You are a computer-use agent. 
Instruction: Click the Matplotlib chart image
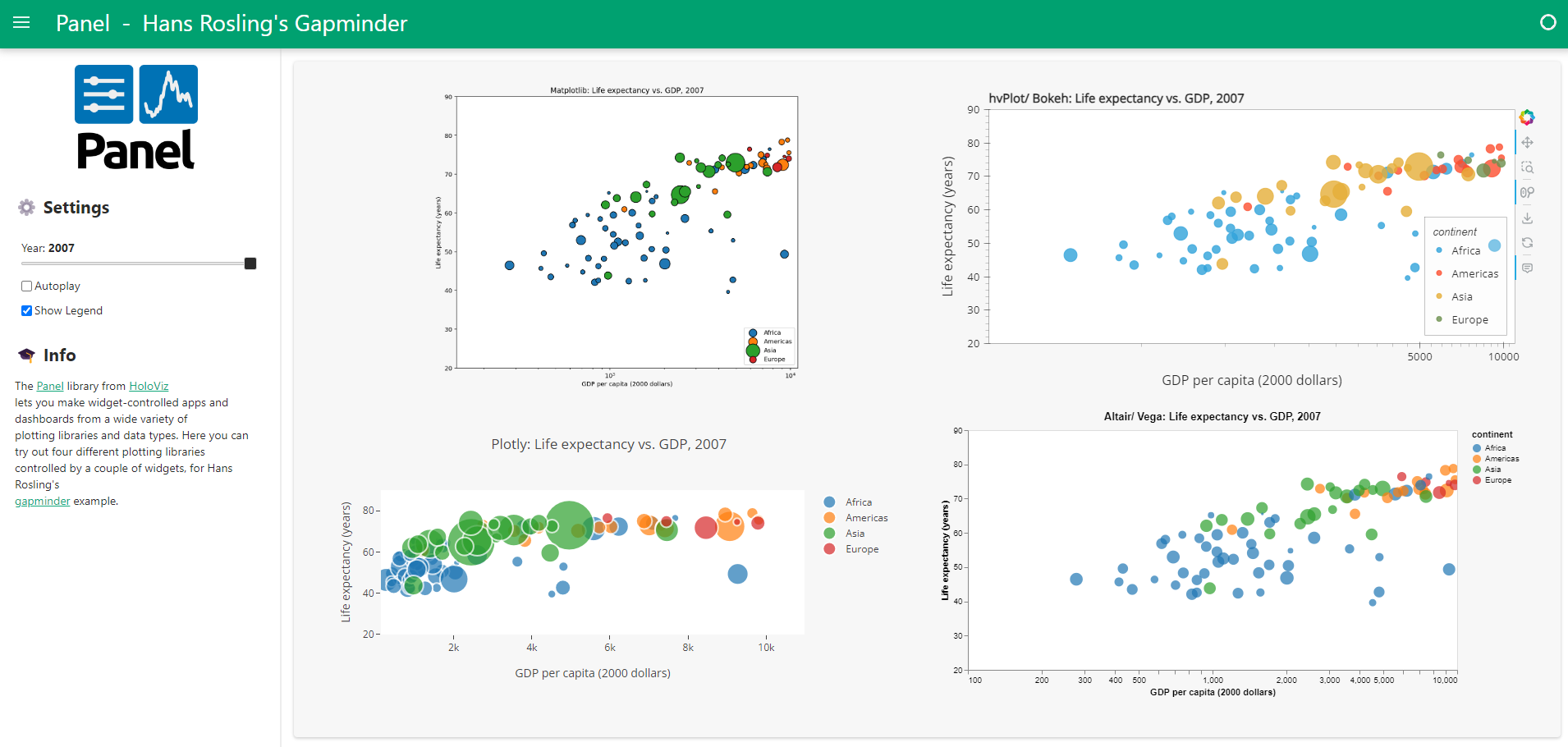[617, 236]
